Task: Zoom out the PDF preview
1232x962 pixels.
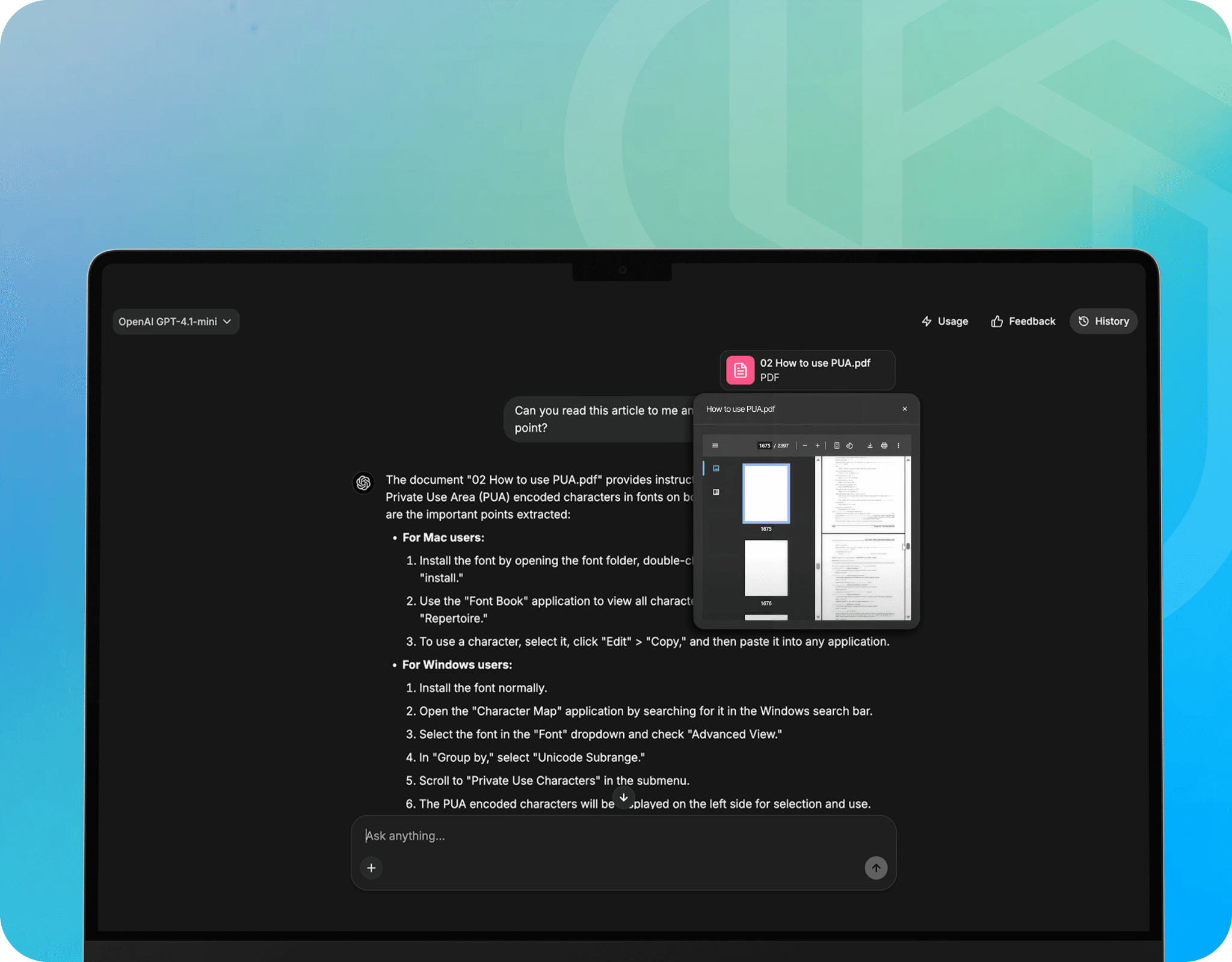Action: pyautogui.click(x=805, y=446)
